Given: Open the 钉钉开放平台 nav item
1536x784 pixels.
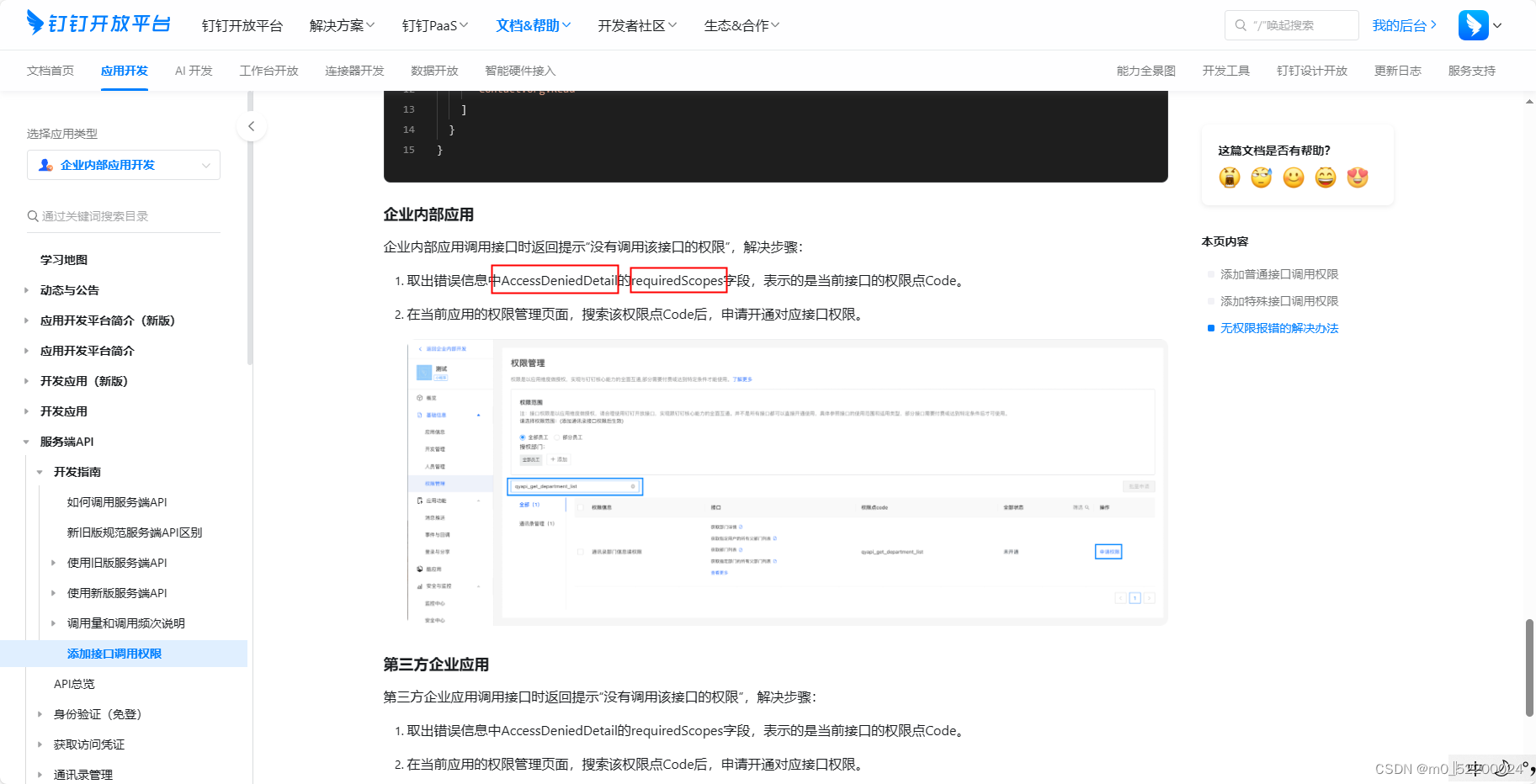Looking at the screenshot, I should tap(242, 25).
